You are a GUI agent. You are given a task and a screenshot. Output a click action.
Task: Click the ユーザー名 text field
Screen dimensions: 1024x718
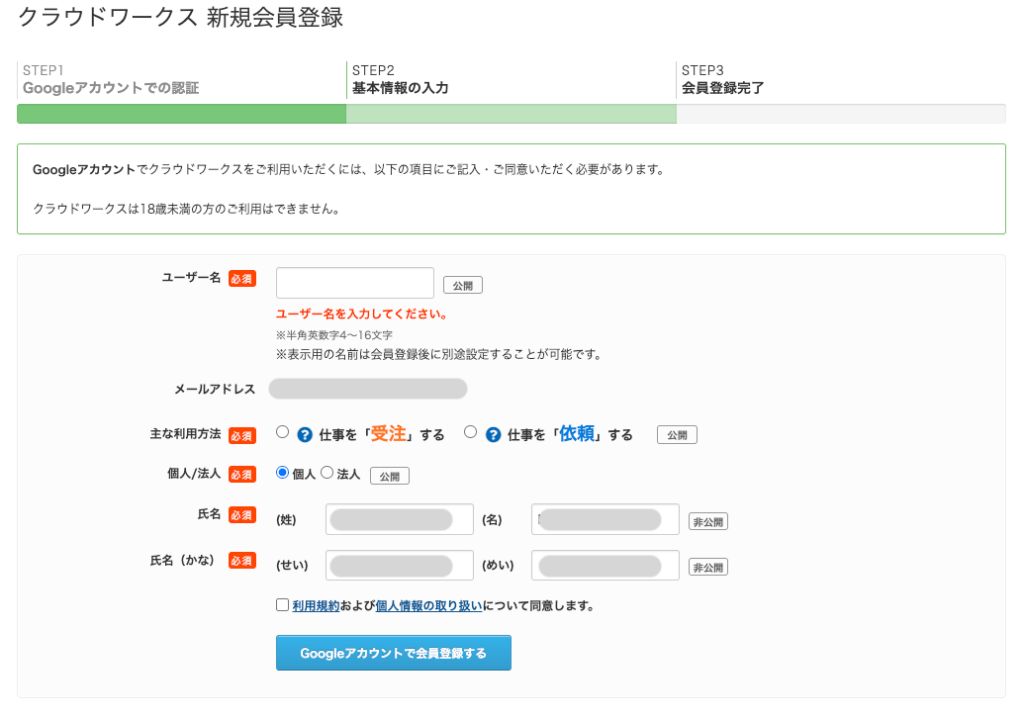pos(355,283)
